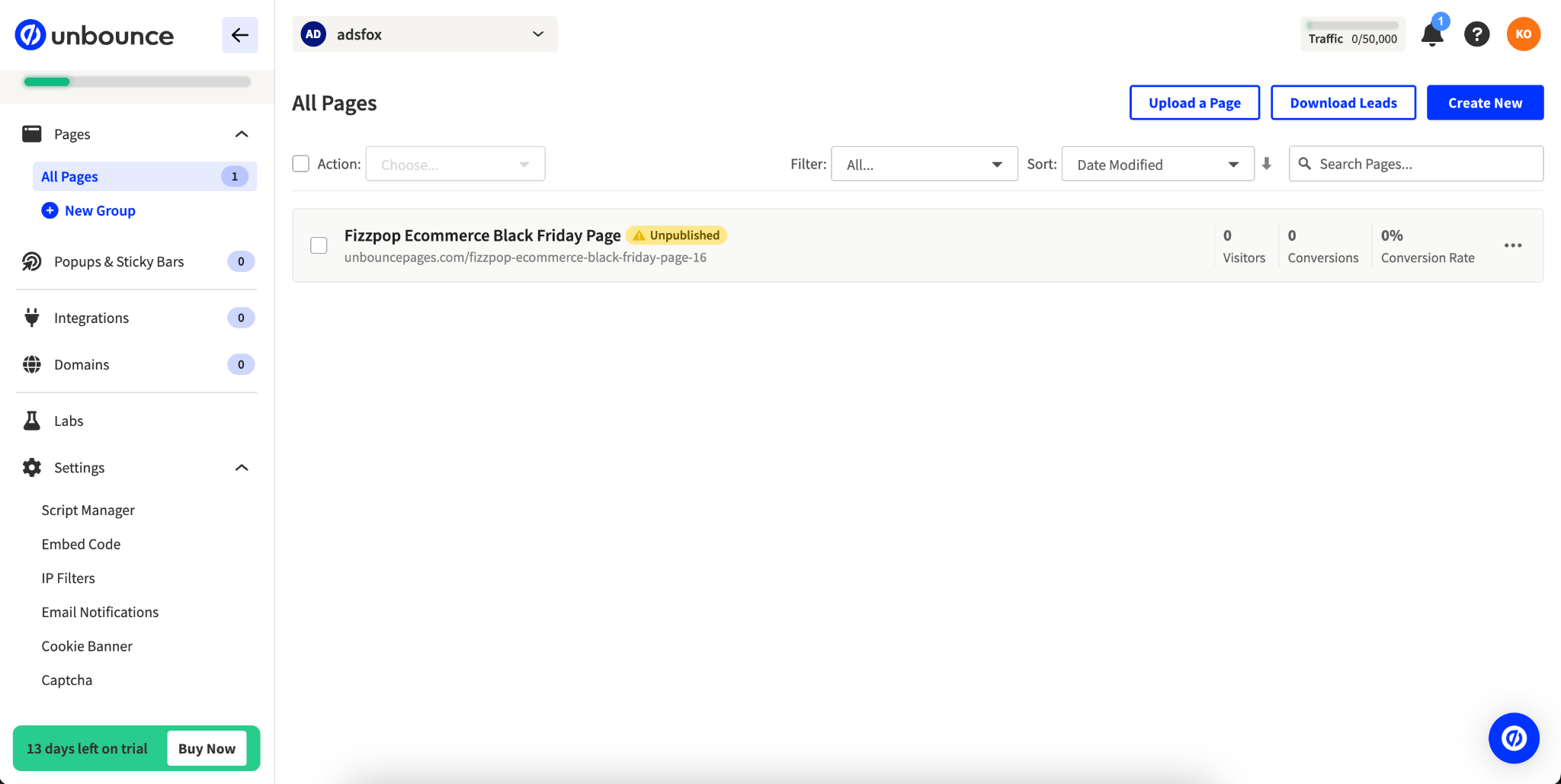Collapse the Settings section chevron
Screen dimensions: 1561x784
[x=242, y=468]
